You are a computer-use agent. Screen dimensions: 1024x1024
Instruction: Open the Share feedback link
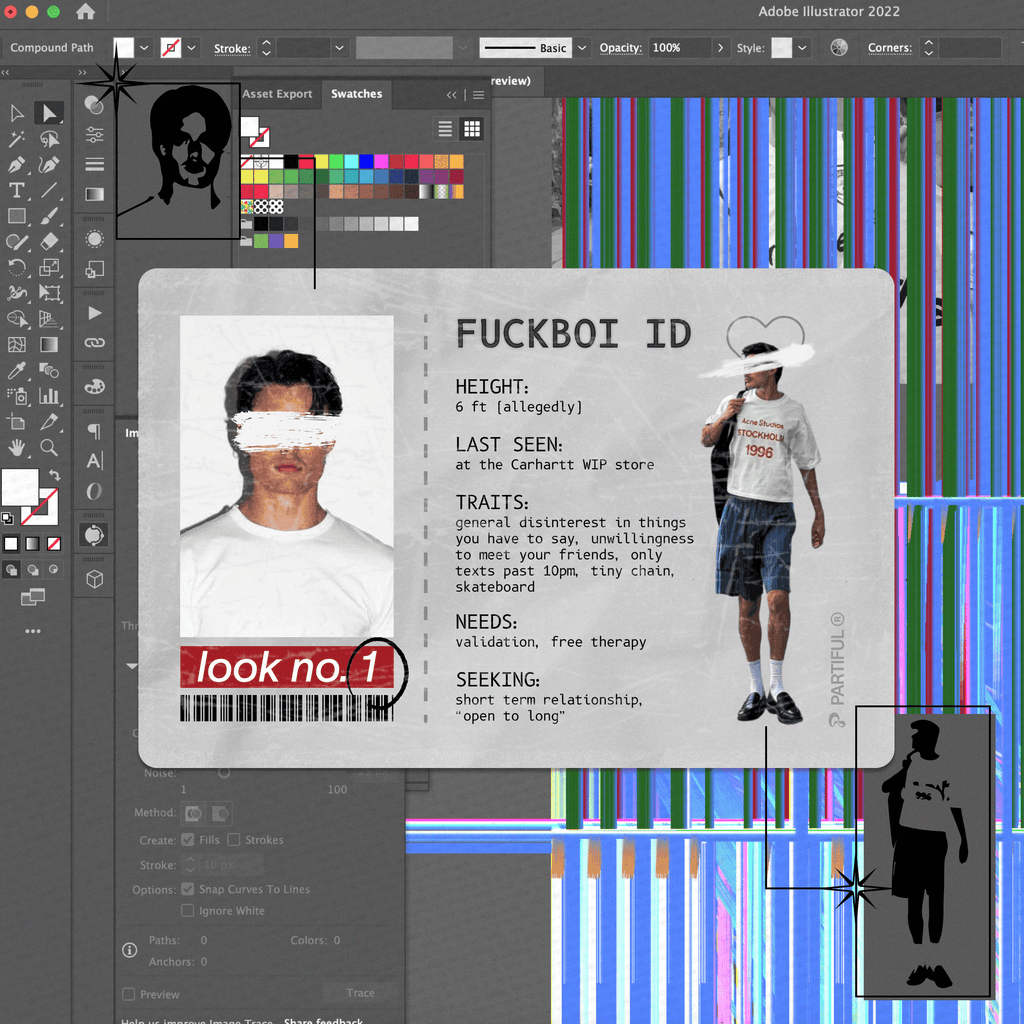click(x=323, y=1020)
